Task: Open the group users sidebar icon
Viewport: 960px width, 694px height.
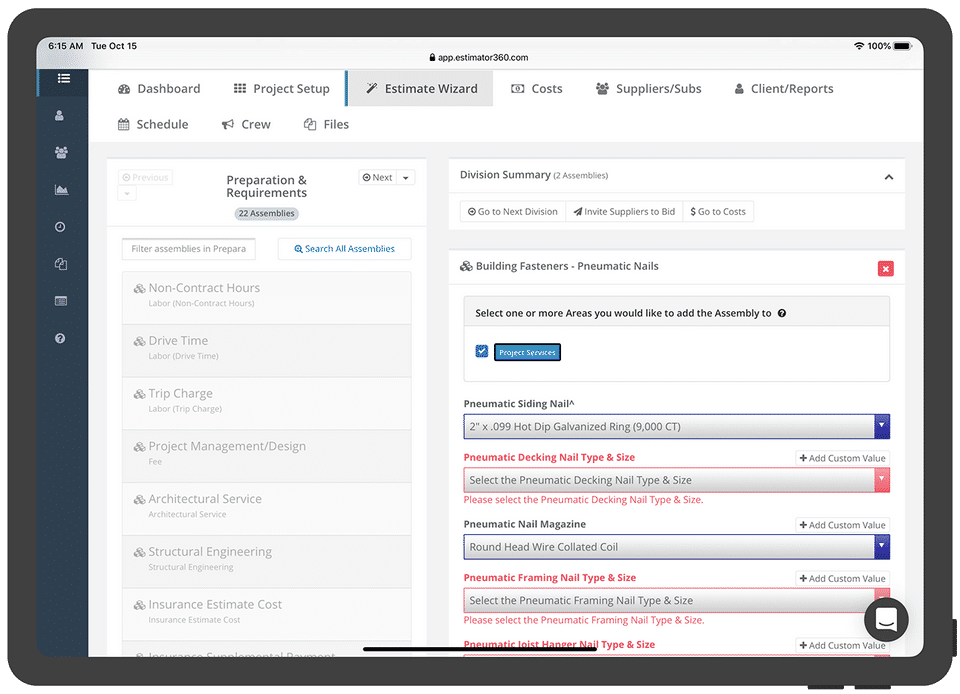Action: pyautogui.click(x=61, y=152)
